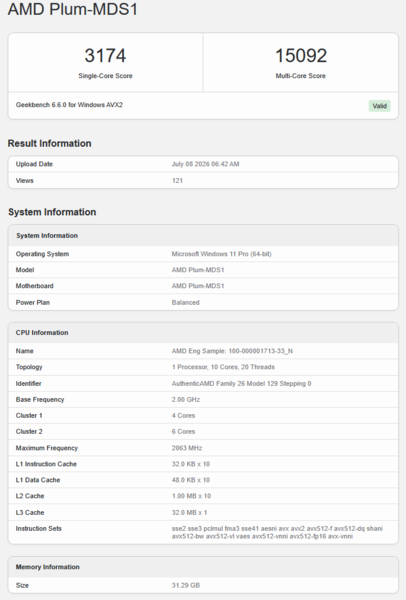Image resolution: width=406 pixels, height=600 pixels.
Task: Select L1 Instruction Cache 32.0 KB x 10
Action: click(x=191, y=465)
